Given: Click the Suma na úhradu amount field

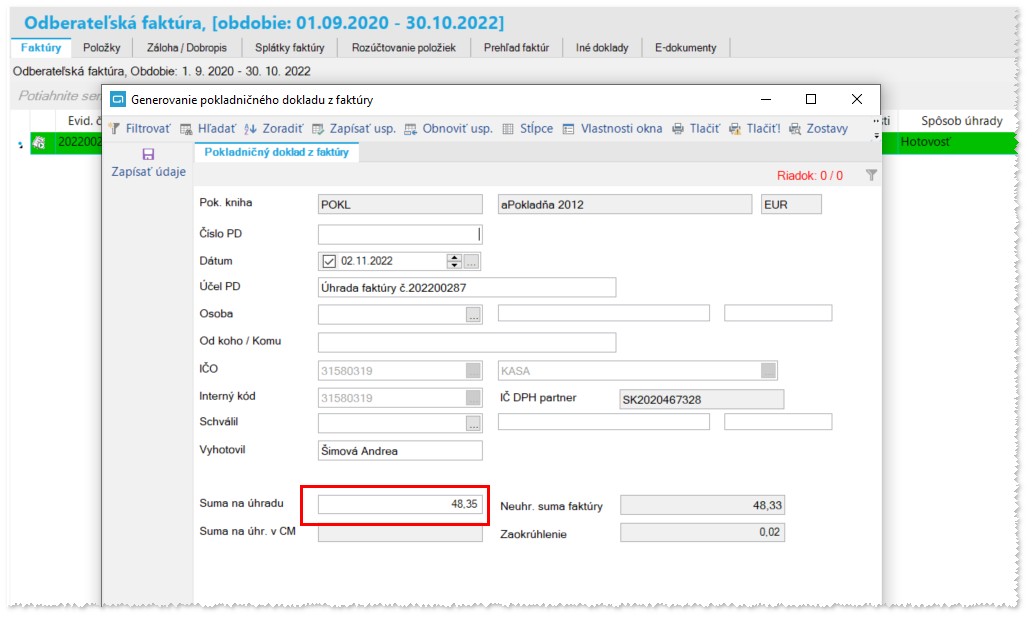Looking at the screenshot, I should [x=400, y=504].
